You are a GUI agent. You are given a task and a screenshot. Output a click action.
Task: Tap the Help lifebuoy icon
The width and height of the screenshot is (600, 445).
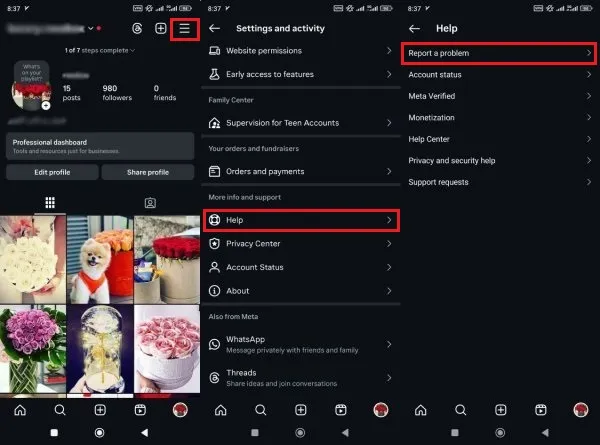point(214,220)
